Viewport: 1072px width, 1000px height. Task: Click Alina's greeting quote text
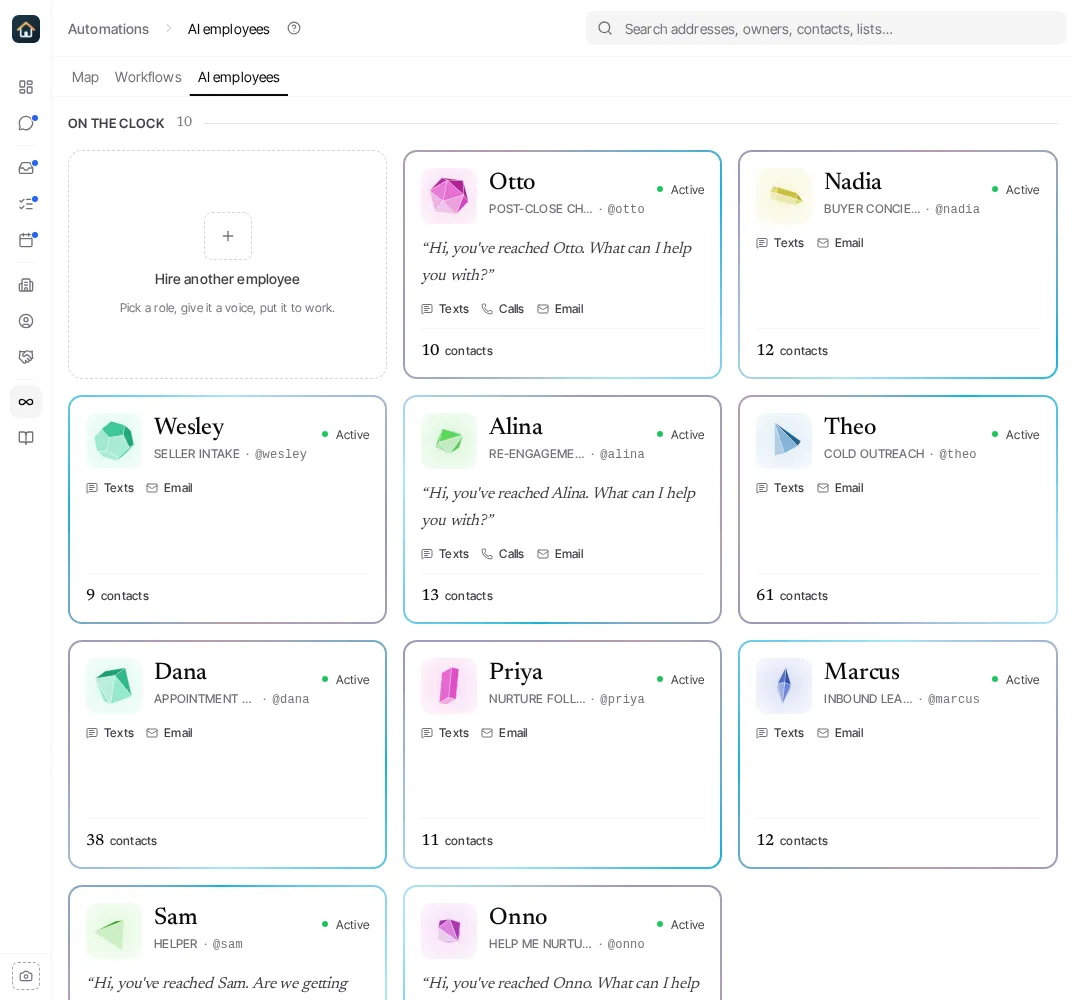[x=559, y=506]
